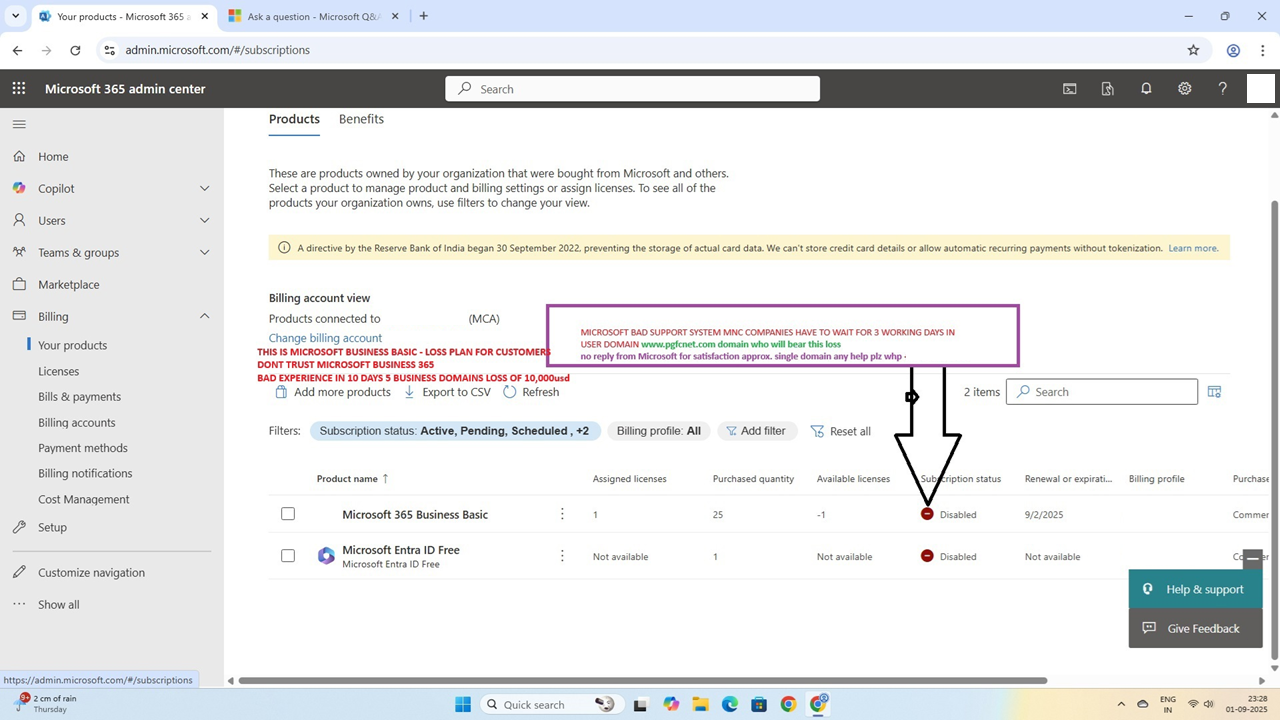View site information icon in address bar
Viewport: 1280px width, 720px height.
pyautogui.click(x=109, y=50)
